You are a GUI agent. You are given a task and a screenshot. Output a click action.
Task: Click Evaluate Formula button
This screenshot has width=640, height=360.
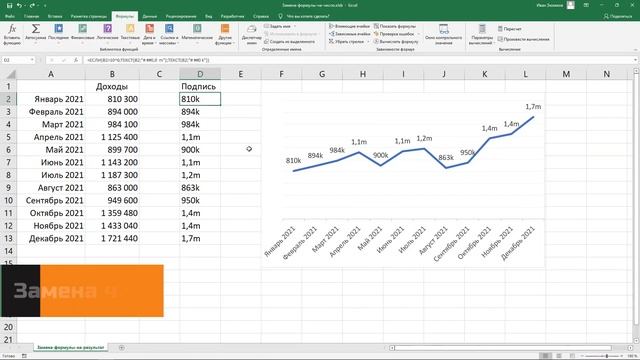(396, 42)
